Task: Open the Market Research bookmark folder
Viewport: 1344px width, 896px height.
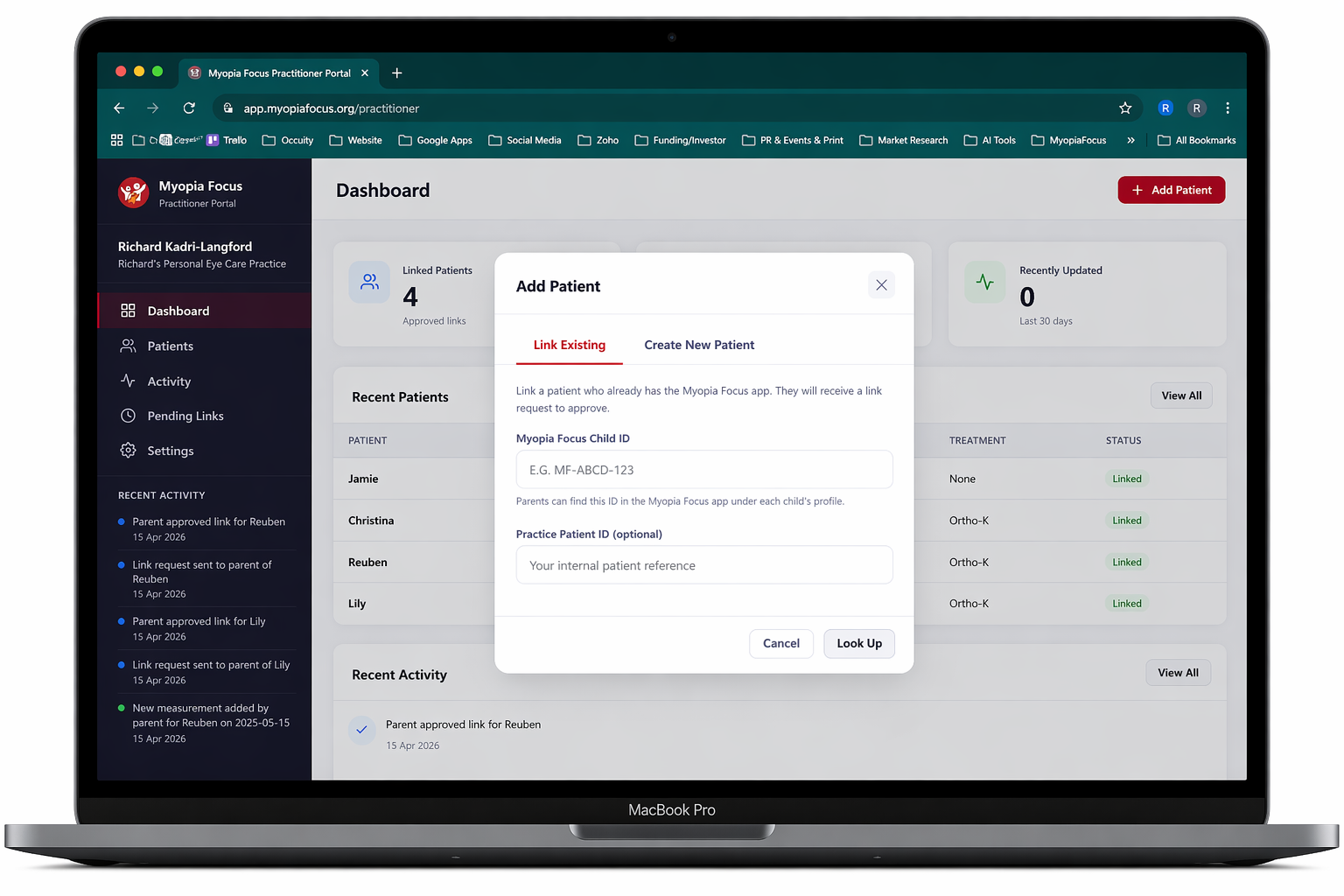Action: pyautogui.click(x=904, y=140)
